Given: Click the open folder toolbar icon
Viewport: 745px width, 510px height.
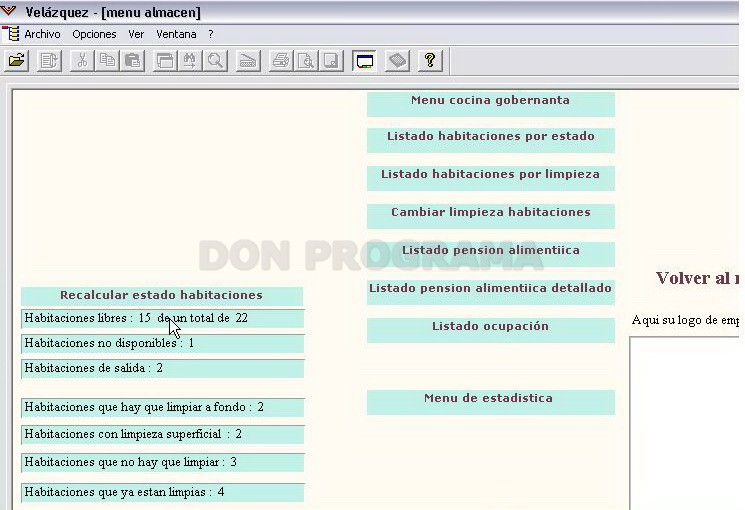Looking at the screenshot, I should pyautogui.click(x=17, y=61).
